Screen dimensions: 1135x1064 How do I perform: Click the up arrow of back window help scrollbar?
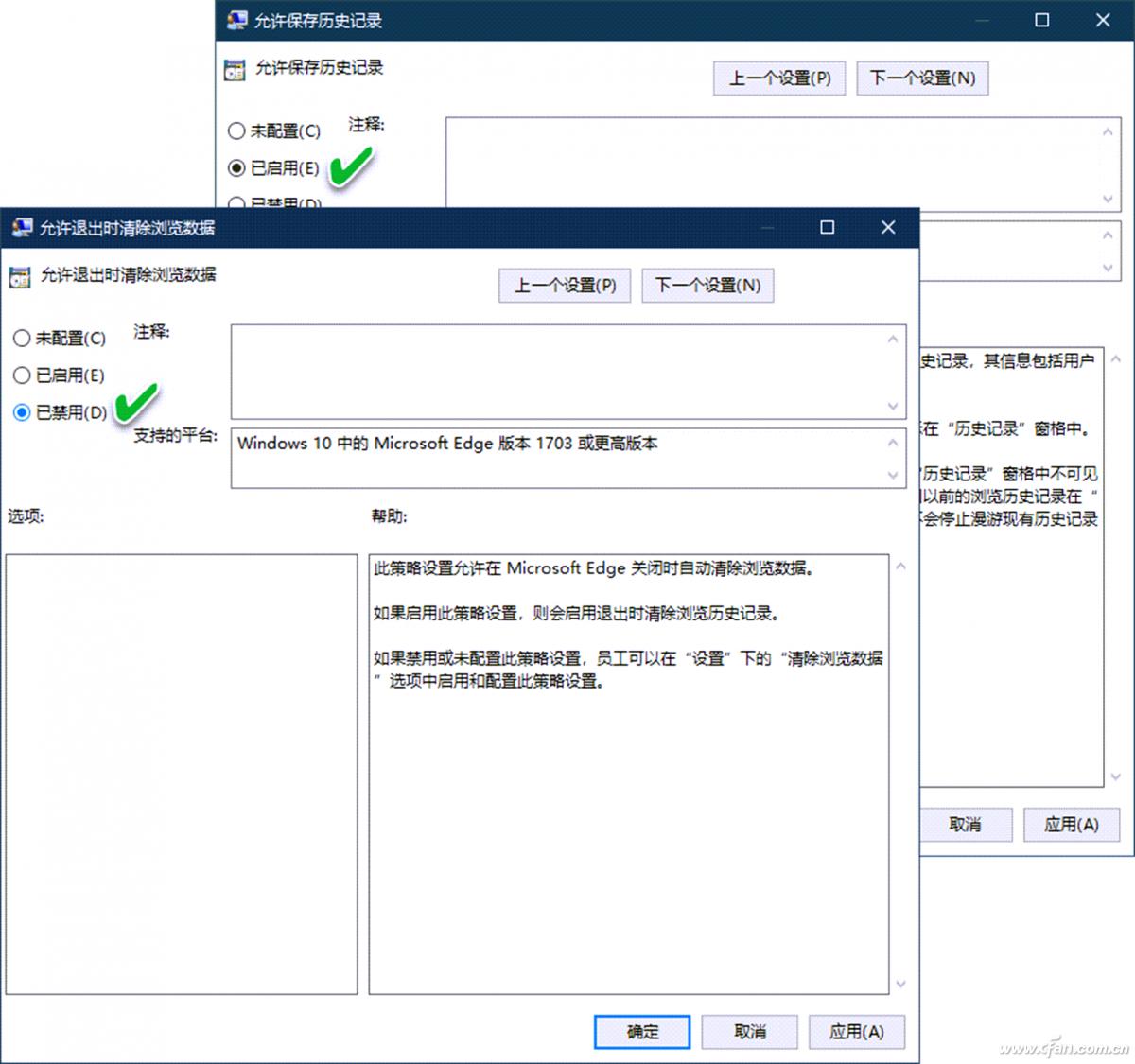pyautogui.click(x=1116, y=359)
